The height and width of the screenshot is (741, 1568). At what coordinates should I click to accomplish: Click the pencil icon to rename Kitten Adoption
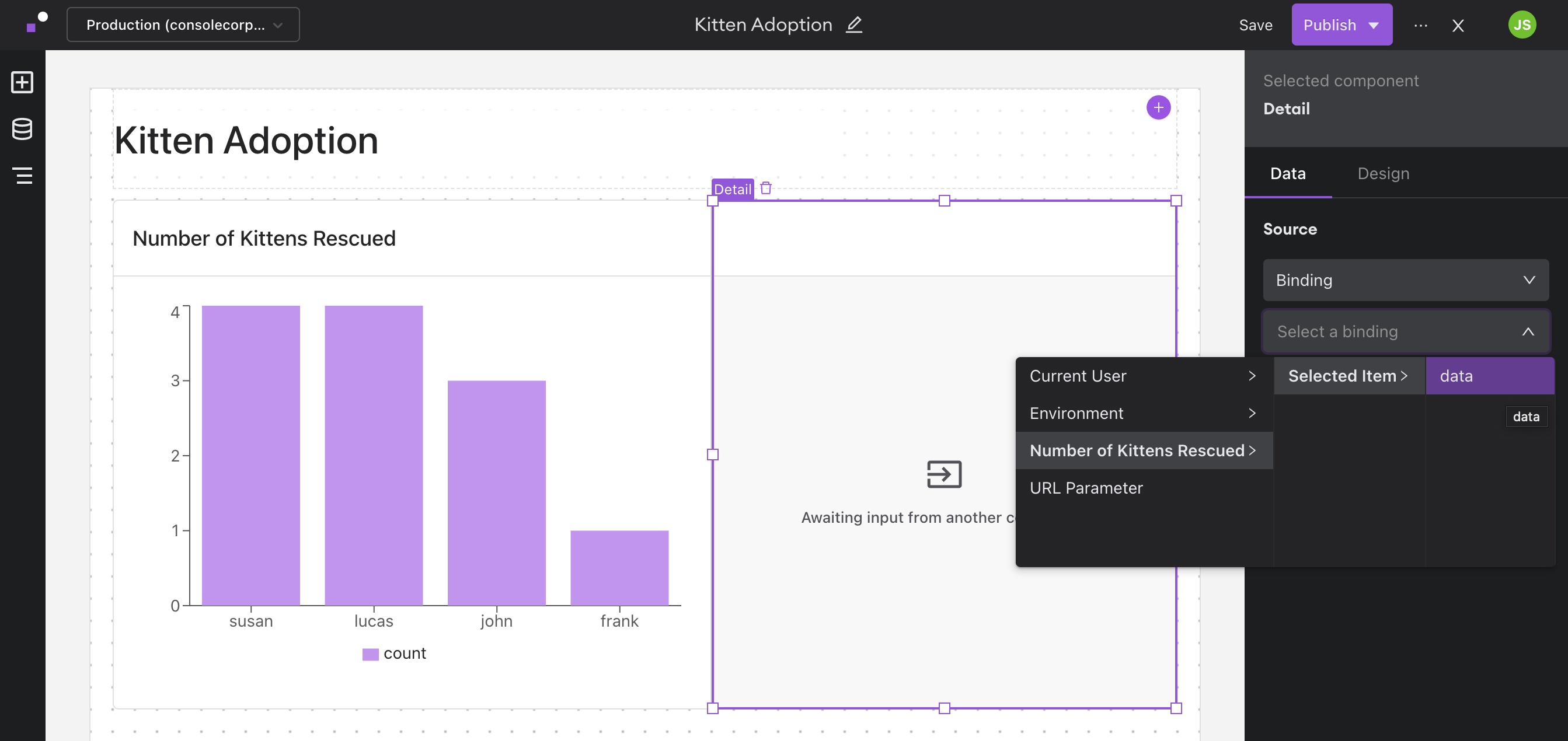click(854, 25)
